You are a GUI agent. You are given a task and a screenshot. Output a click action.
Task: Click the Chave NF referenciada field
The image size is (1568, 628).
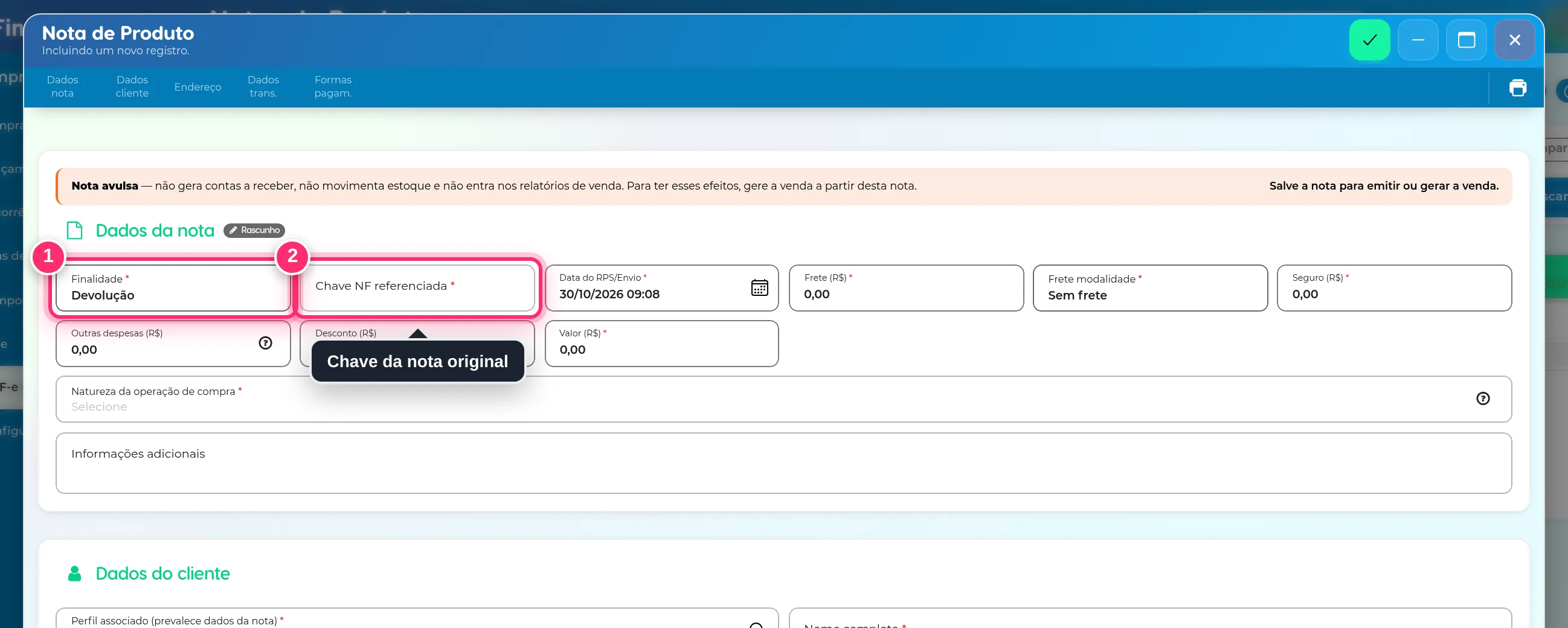(417, 288)
